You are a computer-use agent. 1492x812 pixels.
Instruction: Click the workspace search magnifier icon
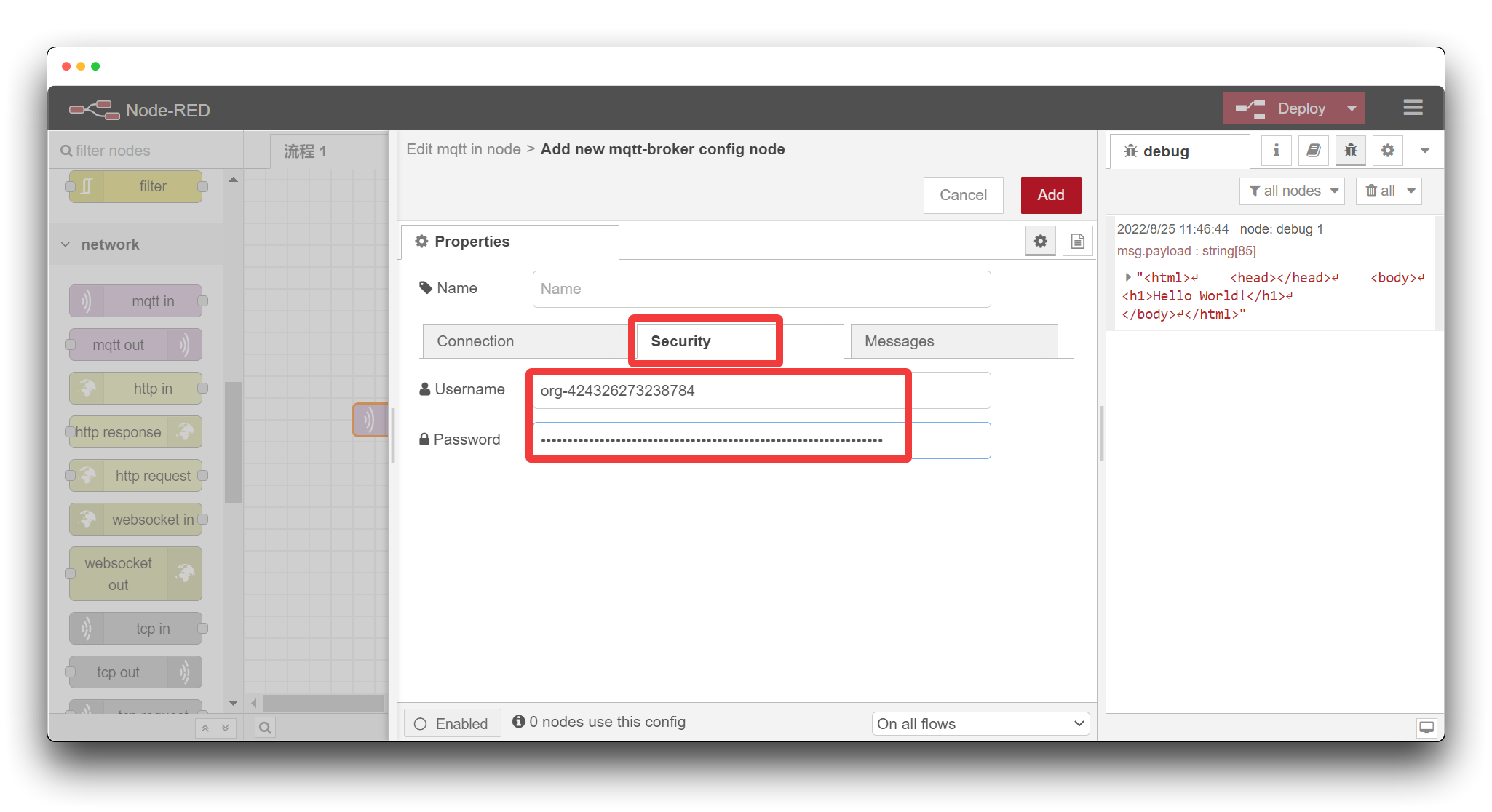click(x=265, y=728)
